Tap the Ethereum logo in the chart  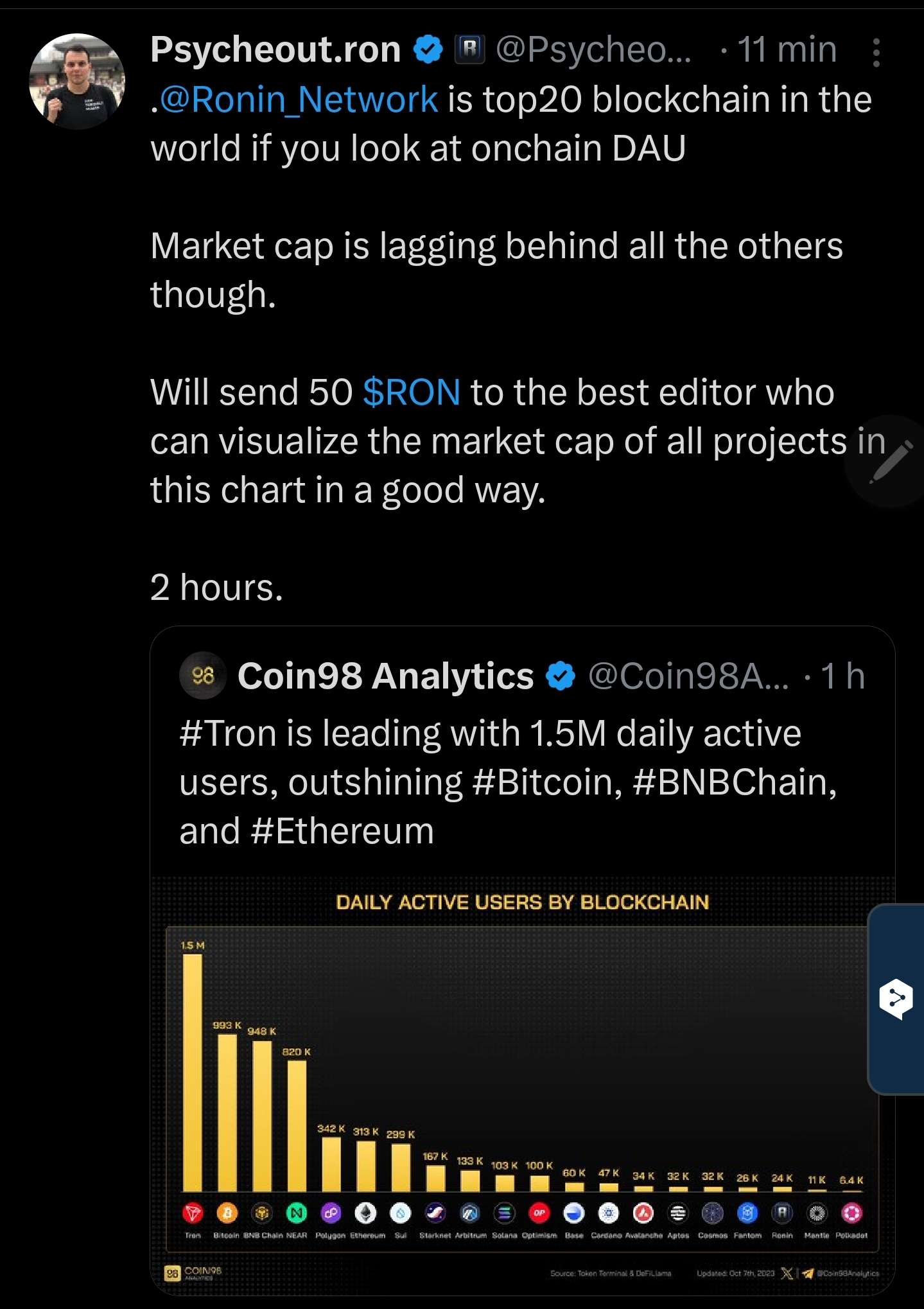[x=366, y=1213]
